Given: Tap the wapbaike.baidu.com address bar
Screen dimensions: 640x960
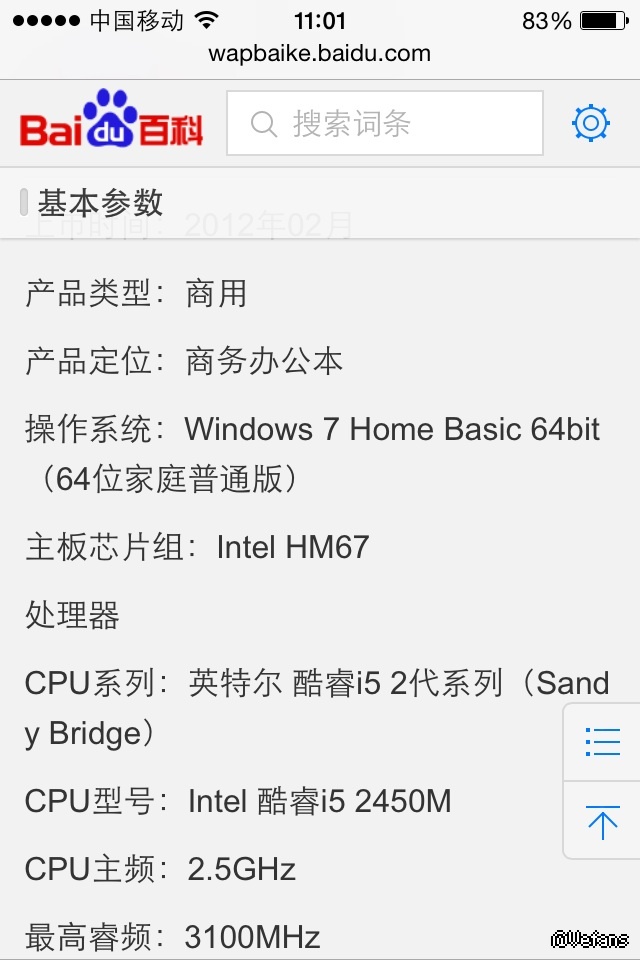Looking at the screenshot, I should click(320, 53).
